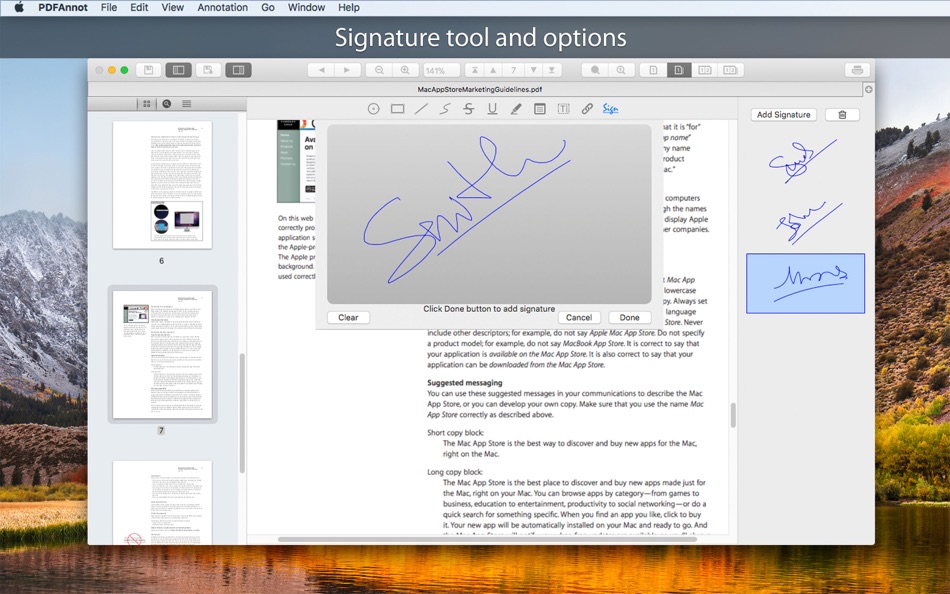
Task: Select single page display mode
Action: tap(653, 70)
